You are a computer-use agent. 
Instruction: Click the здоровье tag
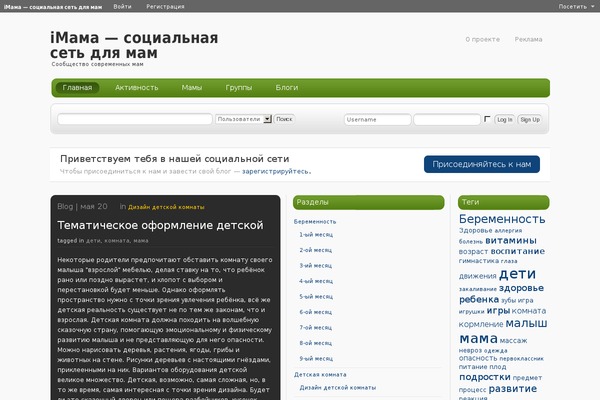[x=521, y=288]
